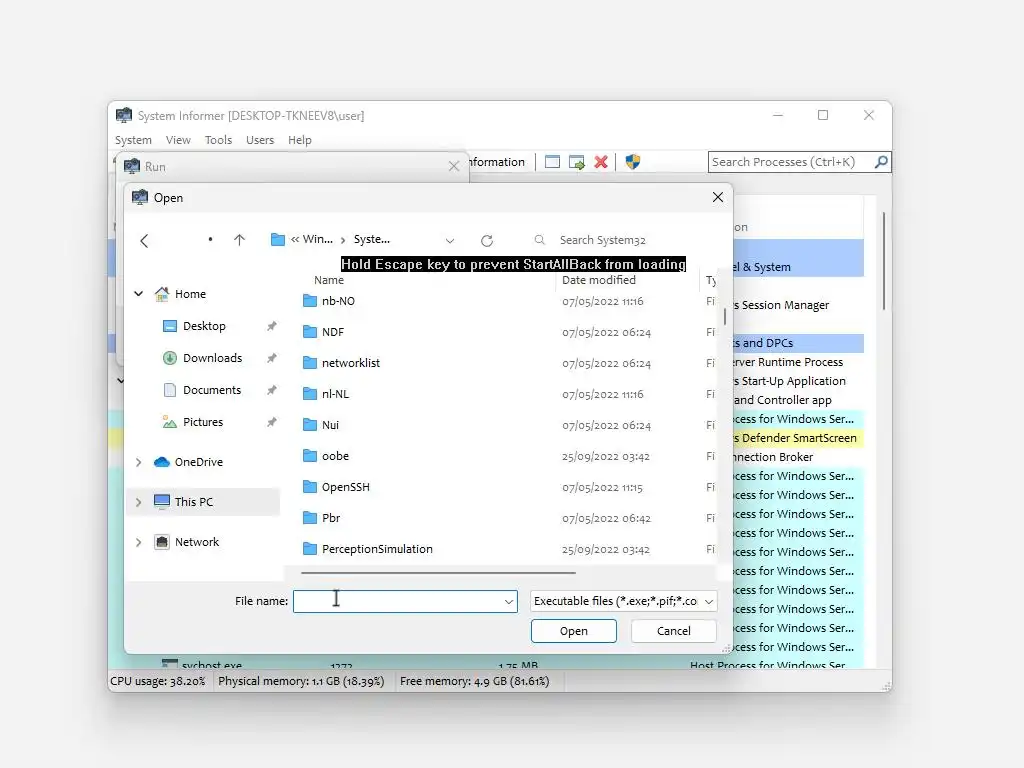Collapse the Home tree node
The image size is (1024, 768).
coord(138,294)
